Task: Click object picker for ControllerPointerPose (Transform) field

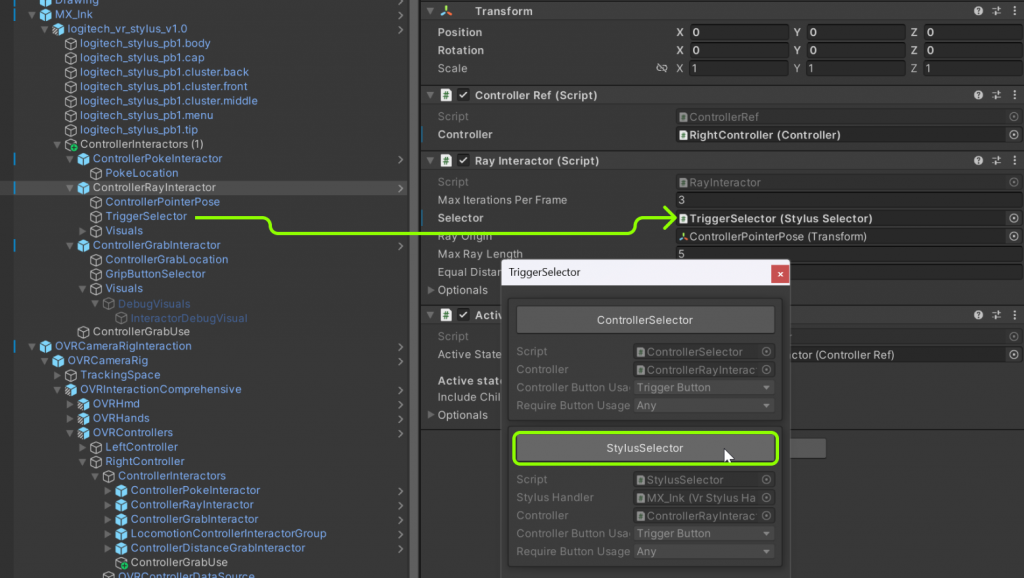Action: click(x=1014, y=236)
